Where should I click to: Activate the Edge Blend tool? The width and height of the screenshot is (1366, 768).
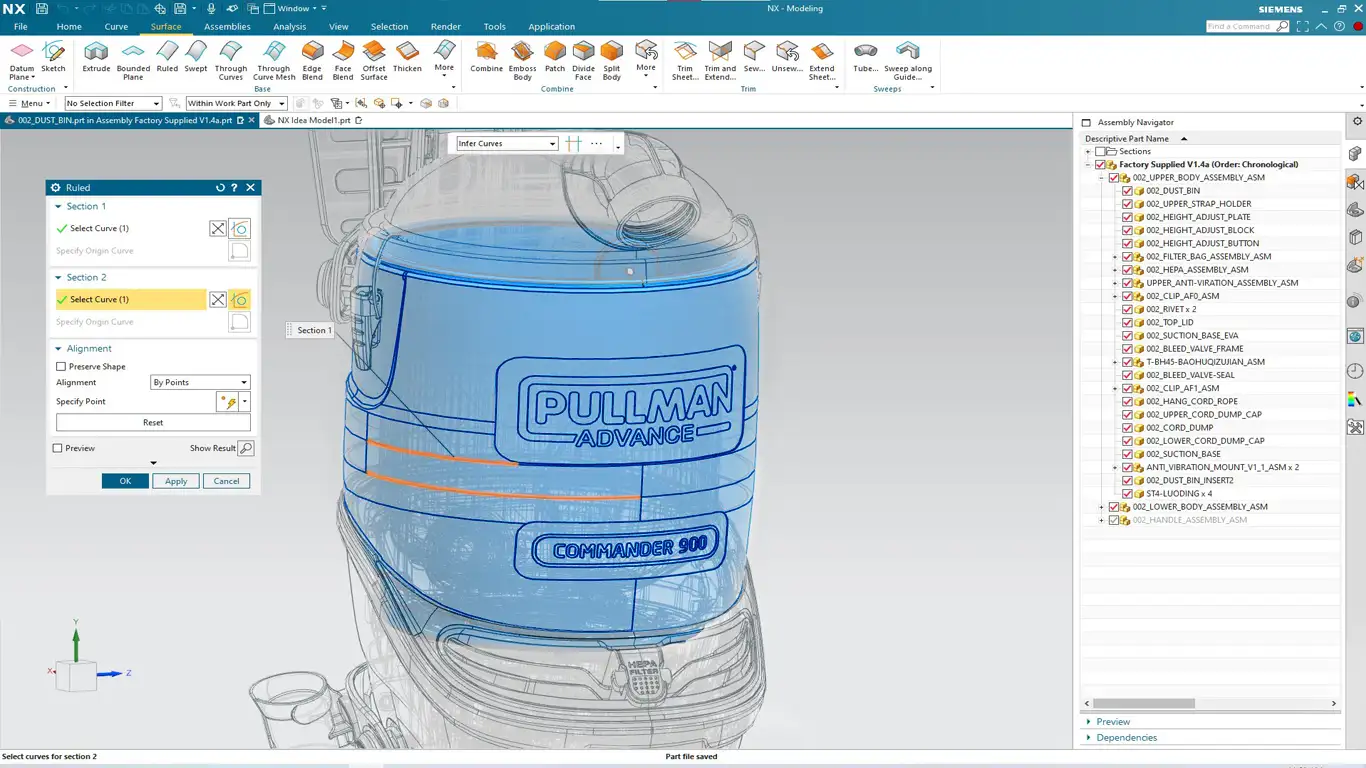coord(312,60)
